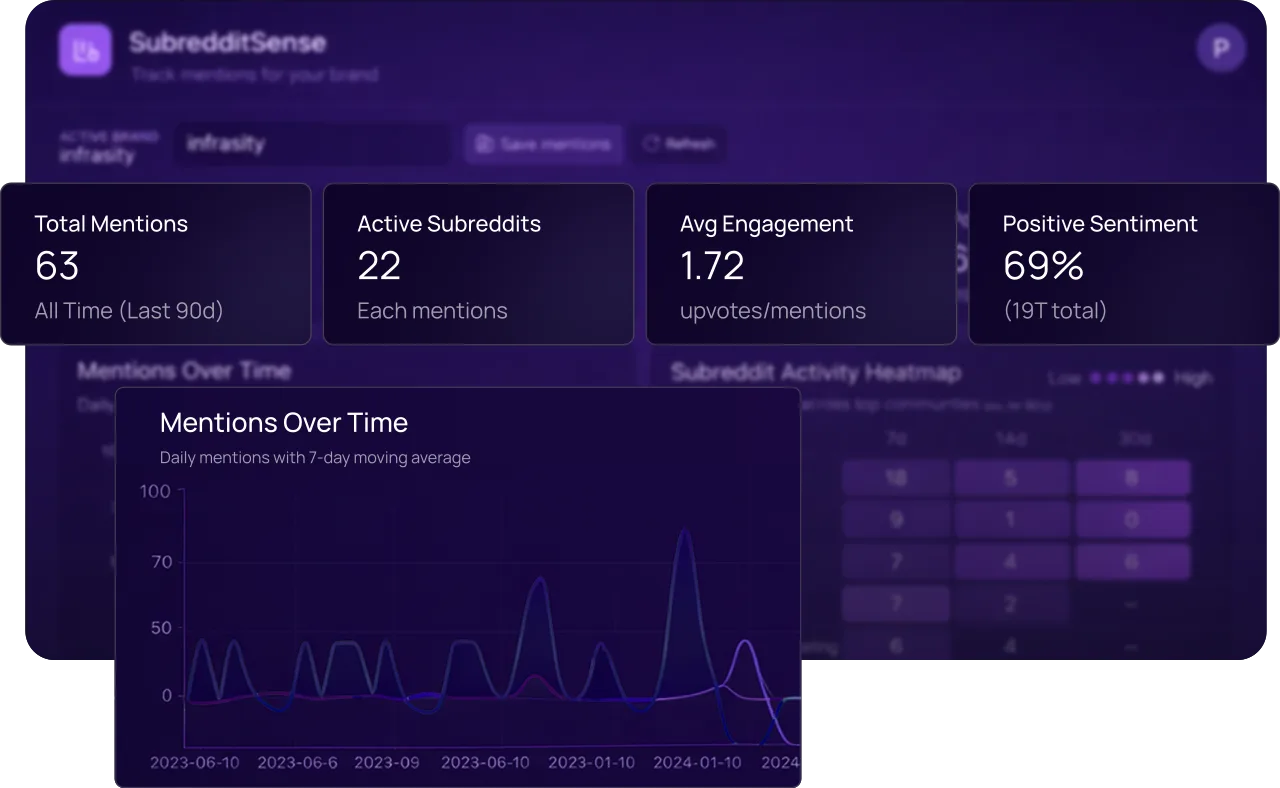Screen dimensions: 1280x788
Task: Click the chart y-axis label "70"
Action: [x=162, y=562]
